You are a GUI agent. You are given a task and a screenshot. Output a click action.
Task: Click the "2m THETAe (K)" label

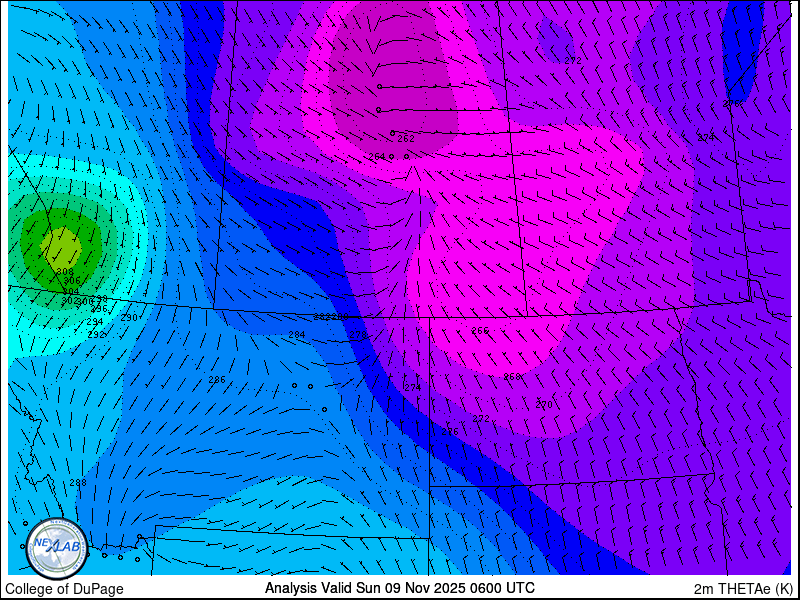[x=744, y=589]
